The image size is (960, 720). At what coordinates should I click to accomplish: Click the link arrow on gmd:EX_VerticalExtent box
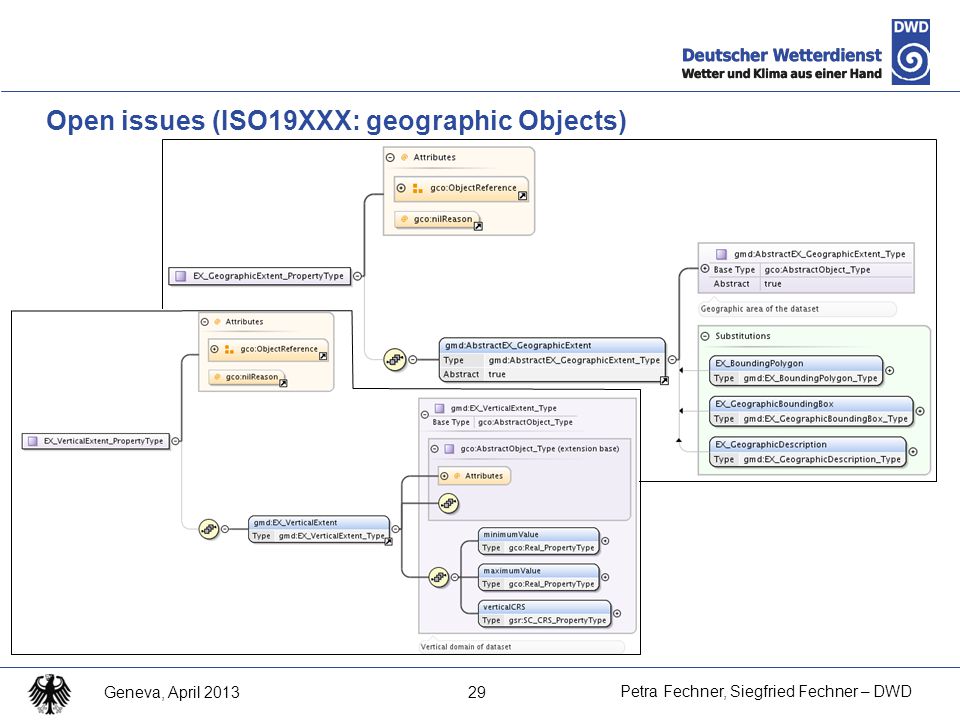(x=388, y=542)
